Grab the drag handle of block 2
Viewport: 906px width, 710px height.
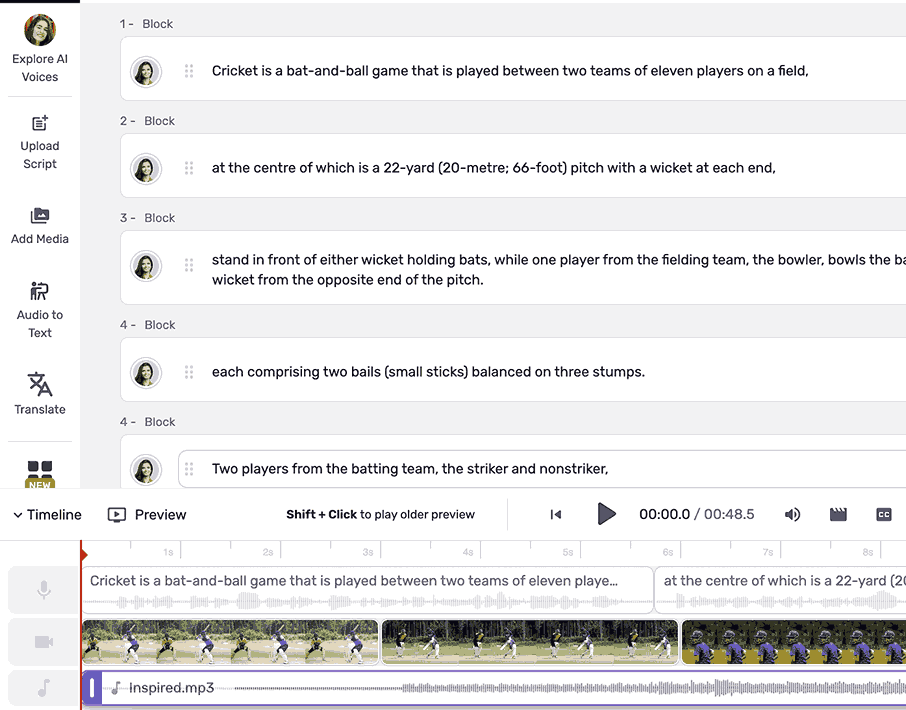(189, 168)
